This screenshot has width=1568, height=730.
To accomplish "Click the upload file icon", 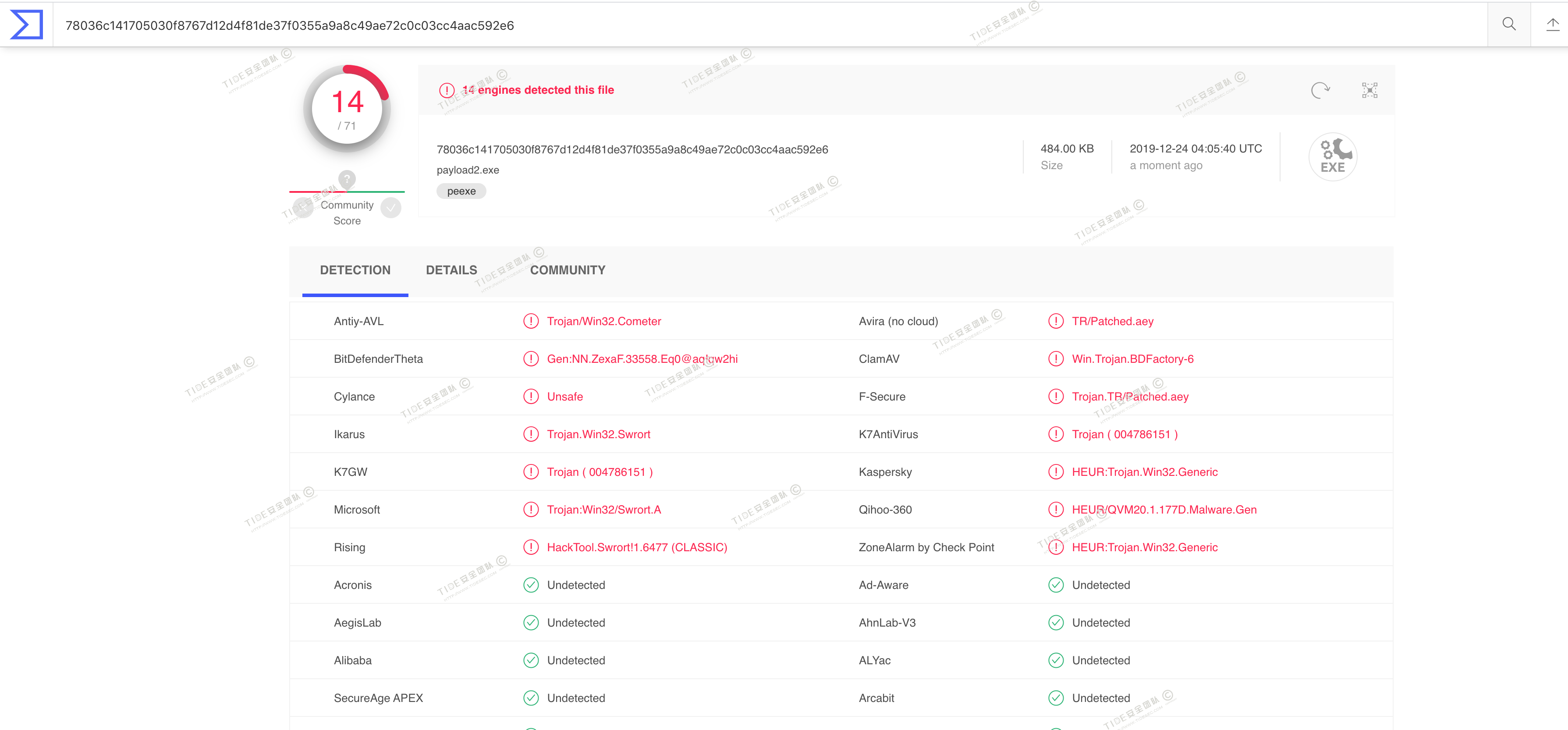I will pos(1552,25).
